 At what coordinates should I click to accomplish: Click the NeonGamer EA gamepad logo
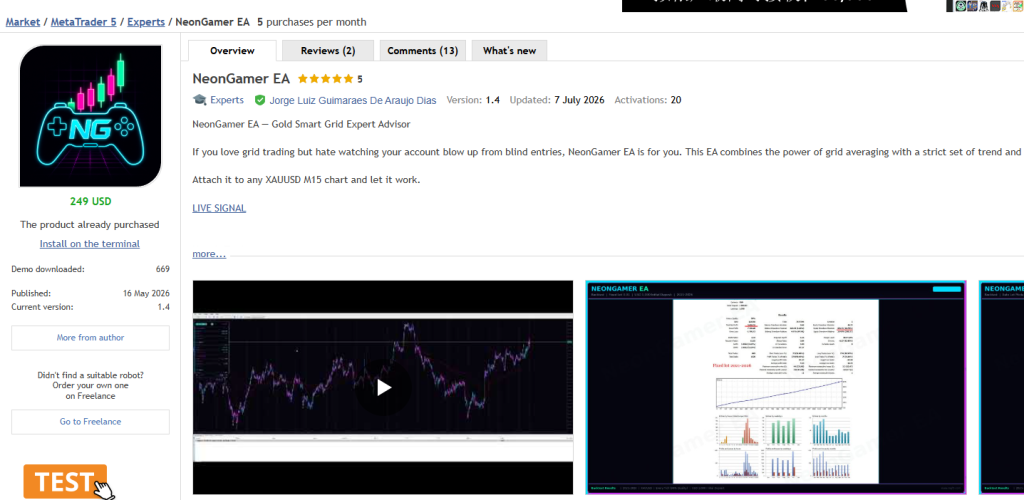90,116
